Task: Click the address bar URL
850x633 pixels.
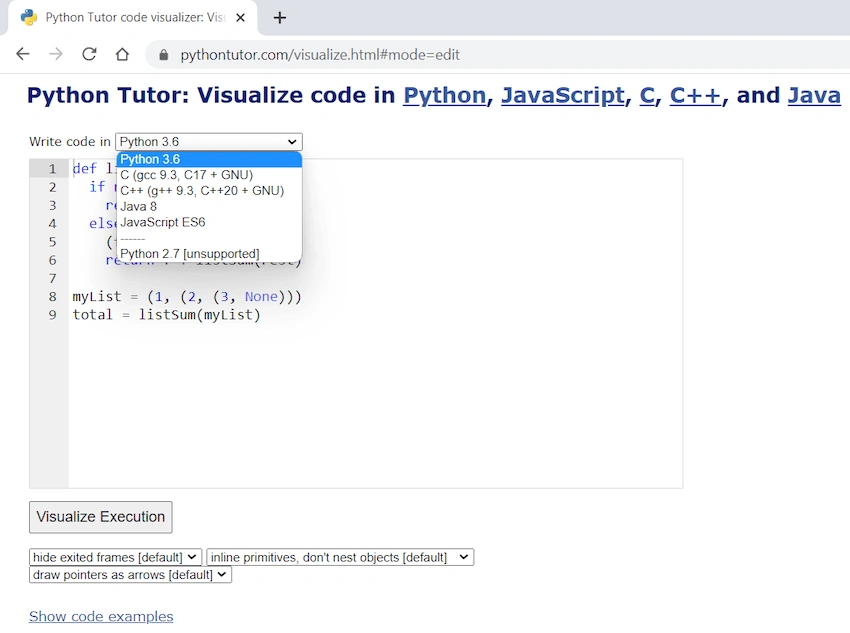Action: click(320, 55)
